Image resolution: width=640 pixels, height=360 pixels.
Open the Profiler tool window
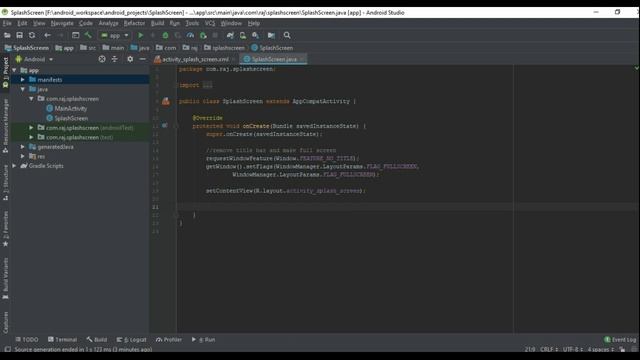(169, 340)
